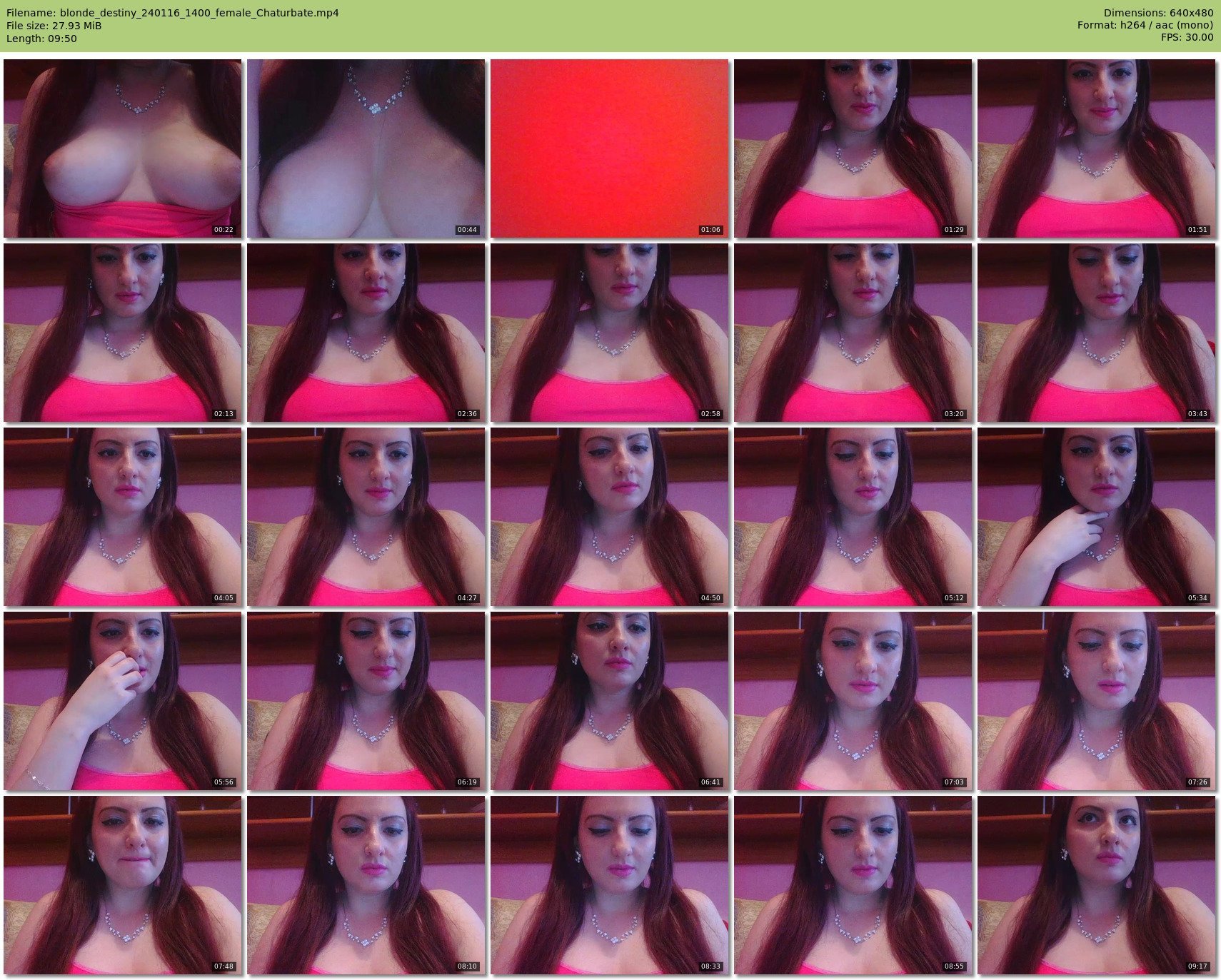1221x980 pixels.
Task: Select the frame stamped 04:05
Action: tap(122, 517)
